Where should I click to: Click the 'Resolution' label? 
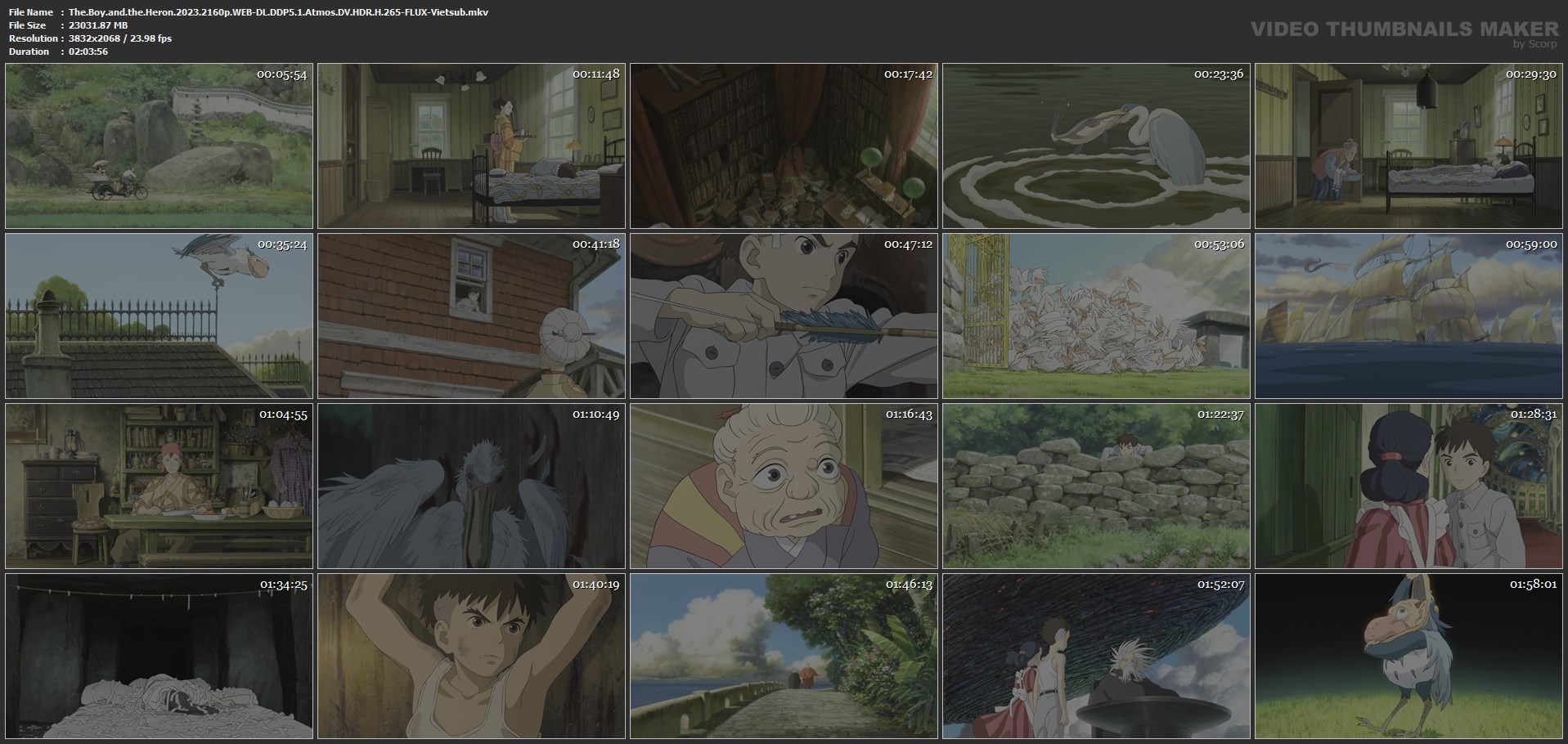tap(33, 38)
